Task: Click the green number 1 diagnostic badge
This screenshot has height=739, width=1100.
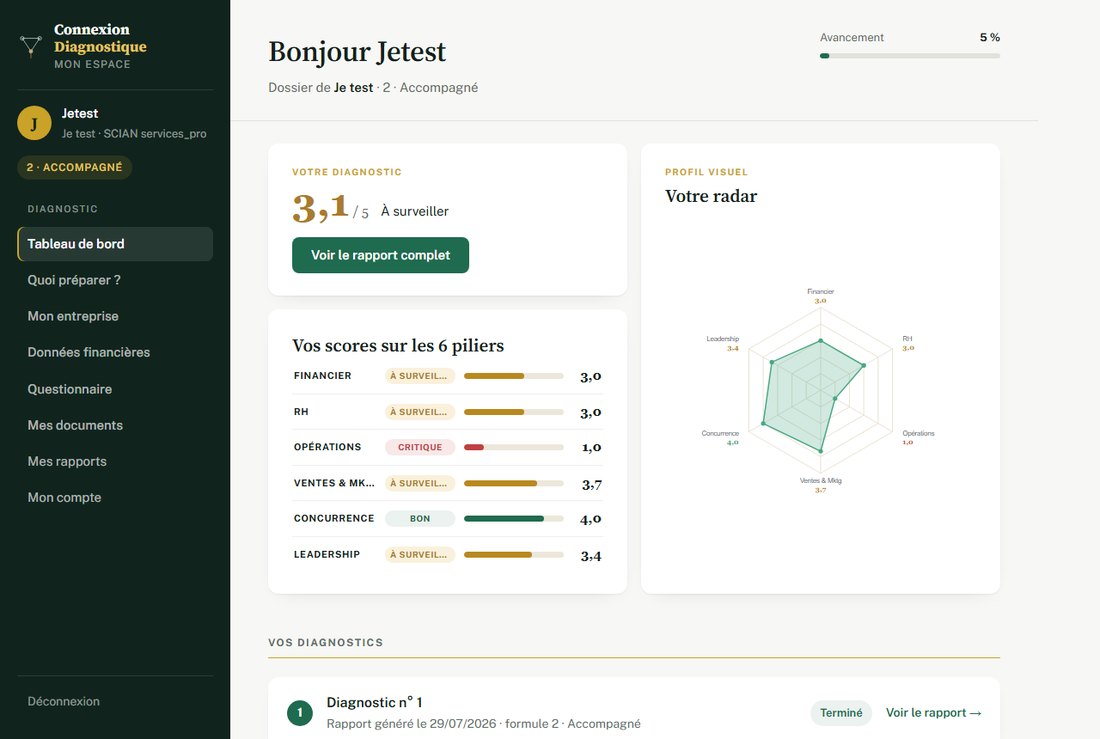Action: point(300,713)
